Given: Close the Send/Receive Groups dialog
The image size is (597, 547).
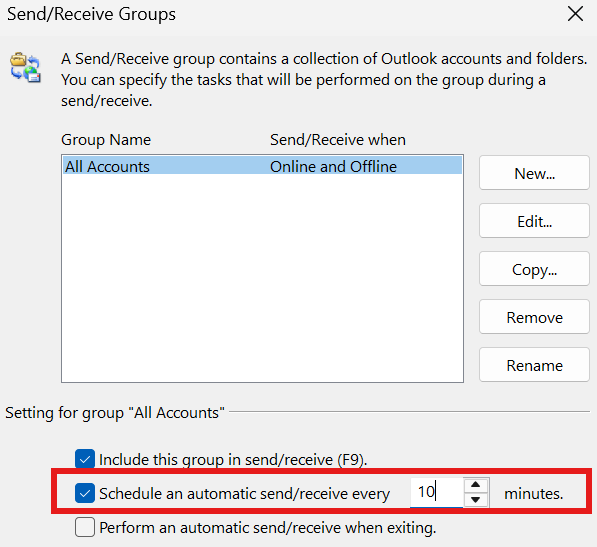Looking at the screenshot, I should tap(575, 14).
